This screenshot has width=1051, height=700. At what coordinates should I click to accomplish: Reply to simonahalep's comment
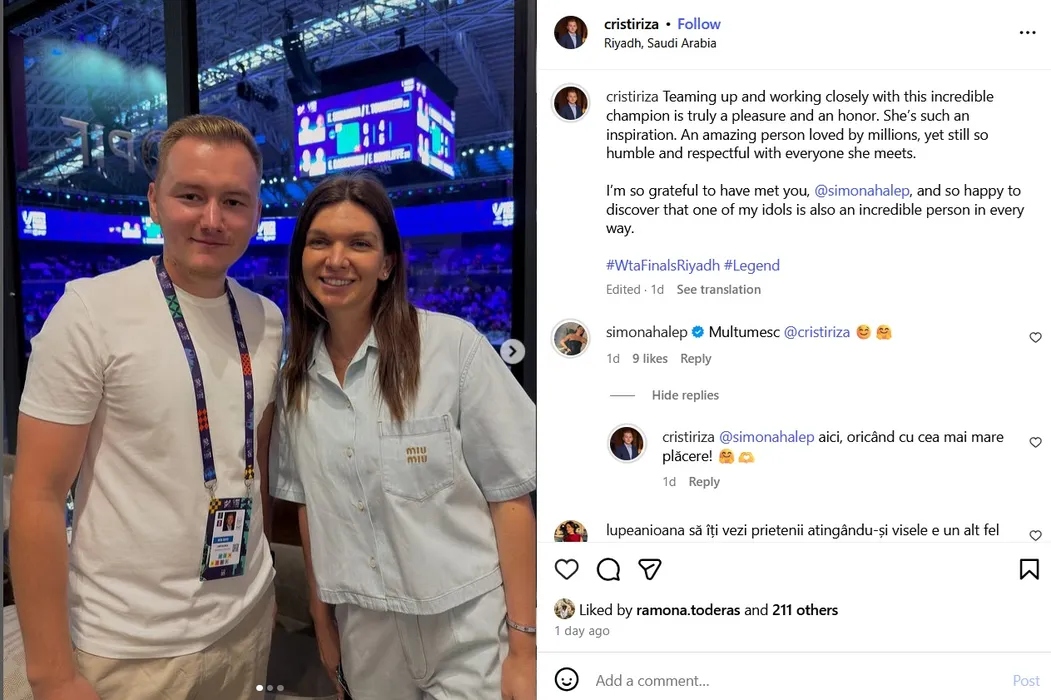[696, 359]
